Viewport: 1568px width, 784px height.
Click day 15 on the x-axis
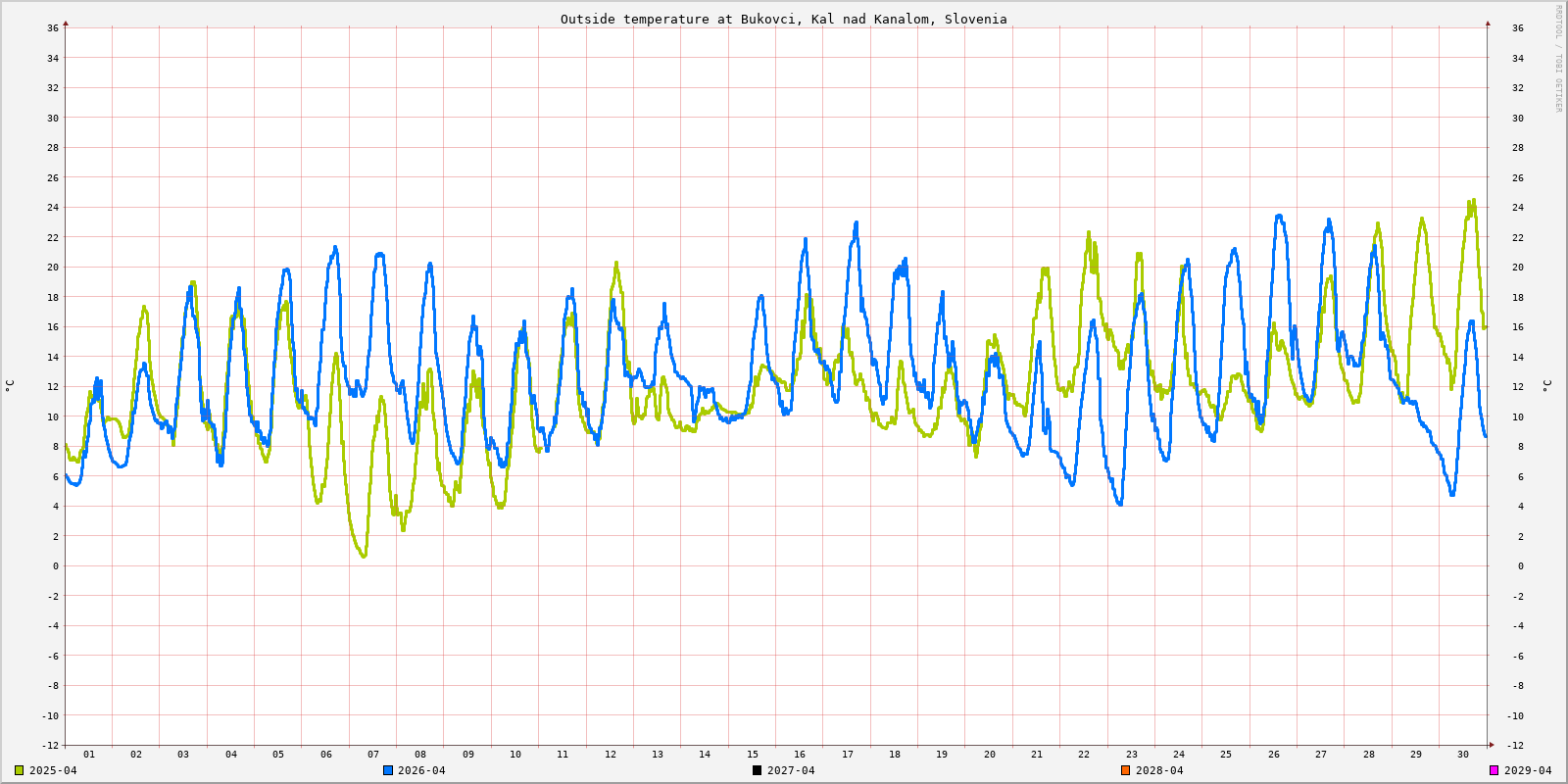point(753,754)
